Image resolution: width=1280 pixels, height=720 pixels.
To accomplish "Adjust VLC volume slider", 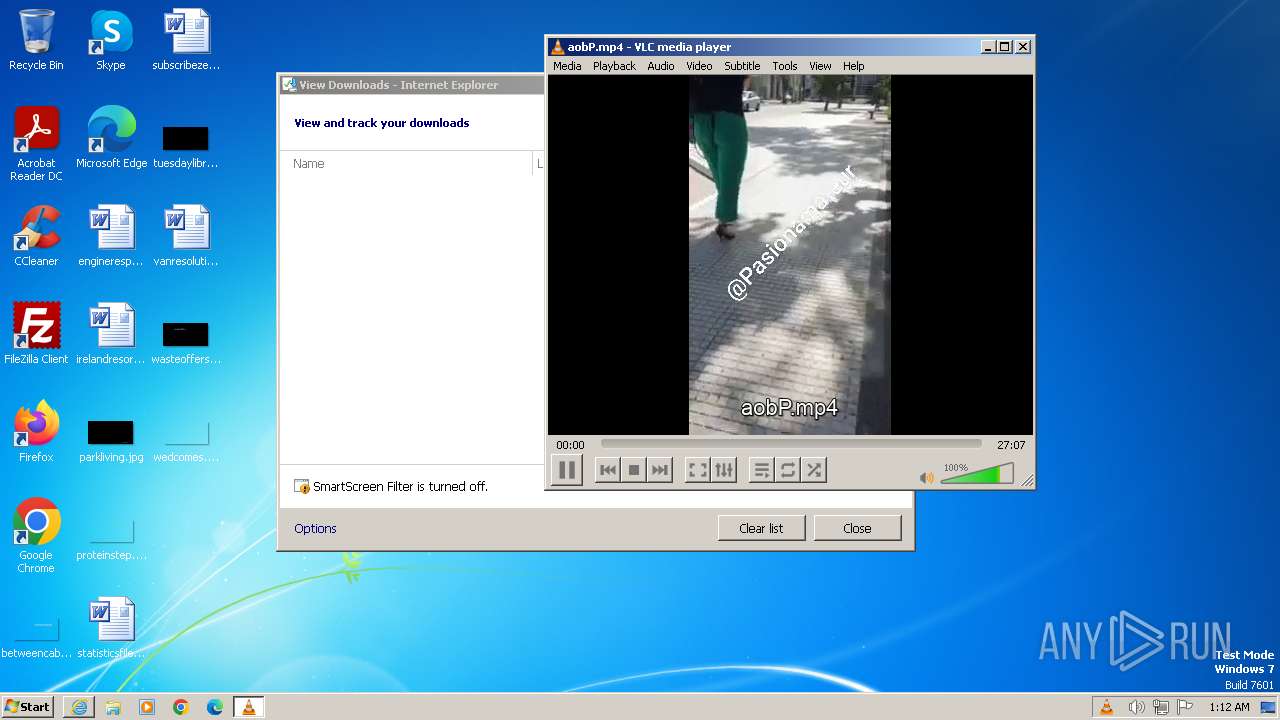I will [x=977, y=474].
